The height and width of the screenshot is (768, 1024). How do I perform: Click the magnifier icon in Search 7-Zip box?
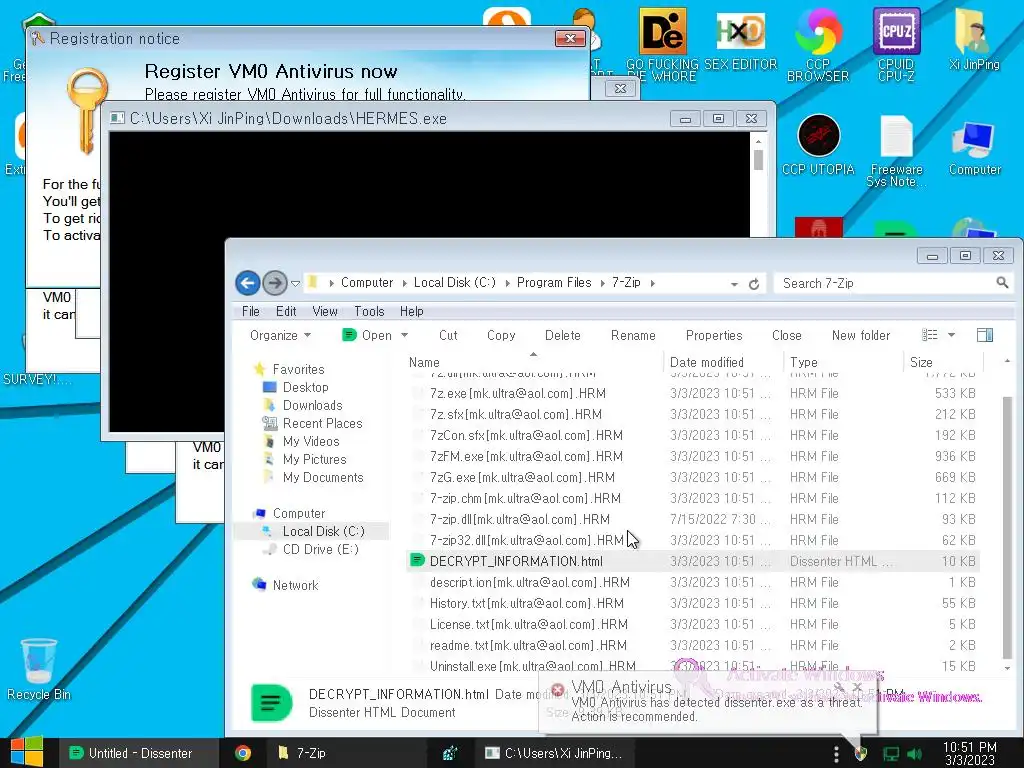point(1002,283)
